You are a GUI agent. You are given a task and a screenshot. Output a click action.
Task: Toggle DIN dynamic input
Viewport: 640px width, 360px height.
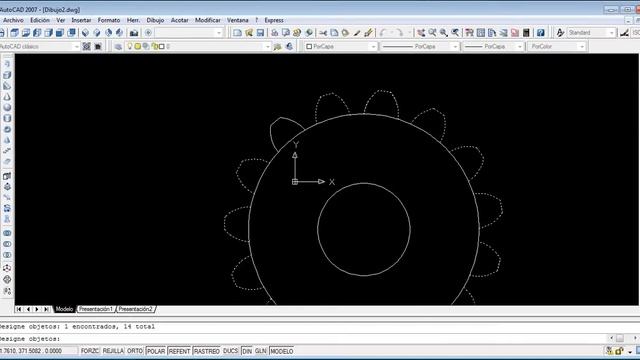tap(247, 351)
